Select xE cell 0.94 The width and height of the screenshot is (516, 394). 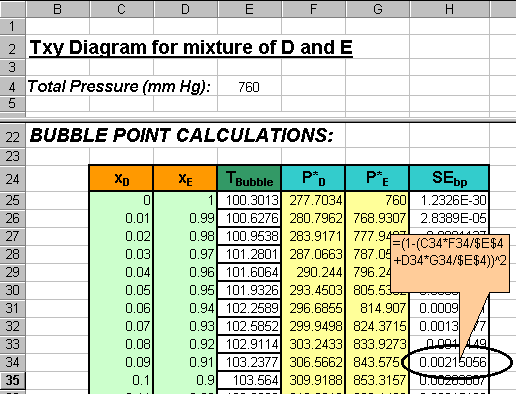(x=185, y=308)
